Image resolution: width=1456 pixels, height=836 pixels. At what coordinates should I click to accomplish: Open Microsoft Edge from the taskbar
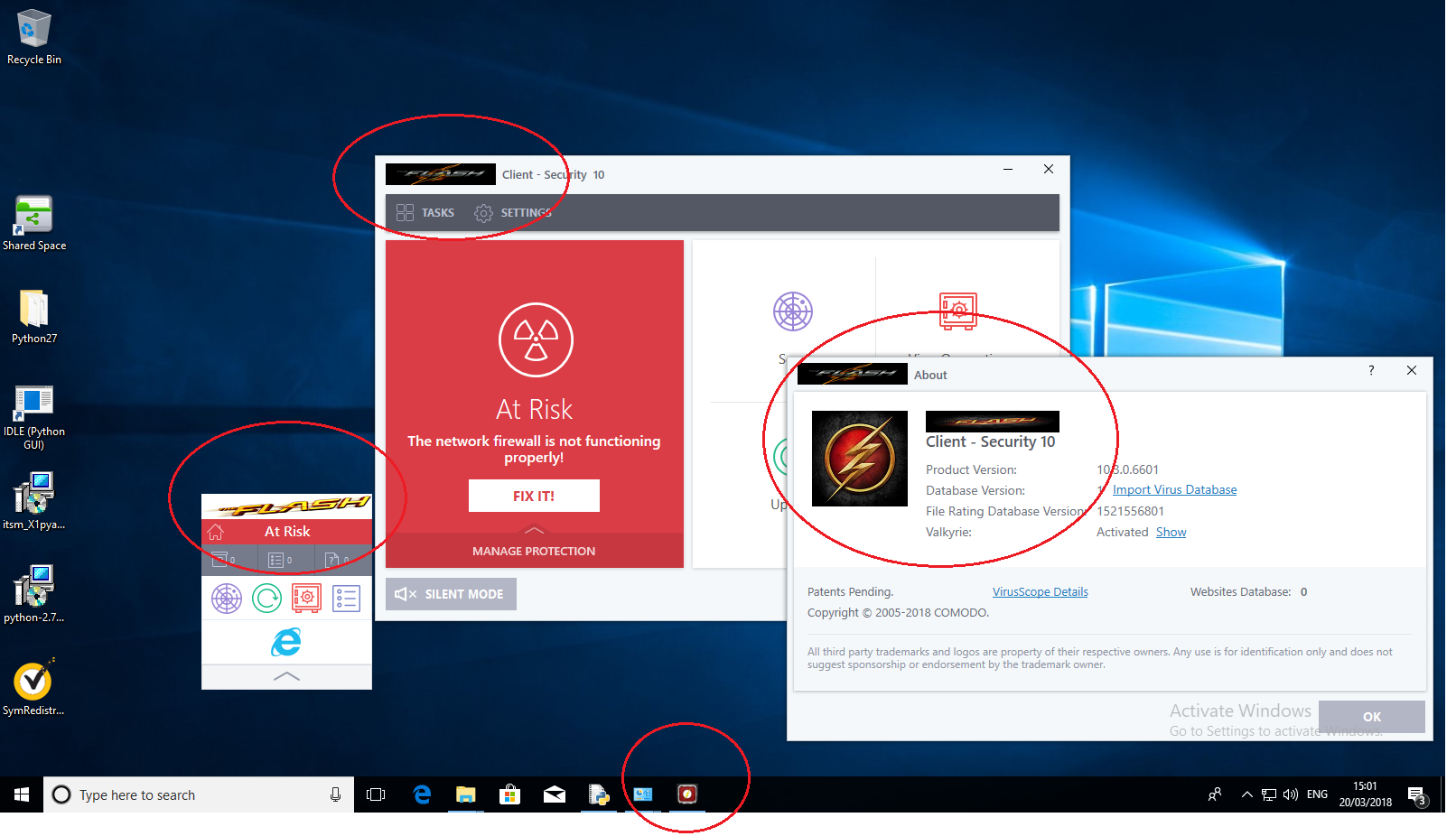click(421, 794)
